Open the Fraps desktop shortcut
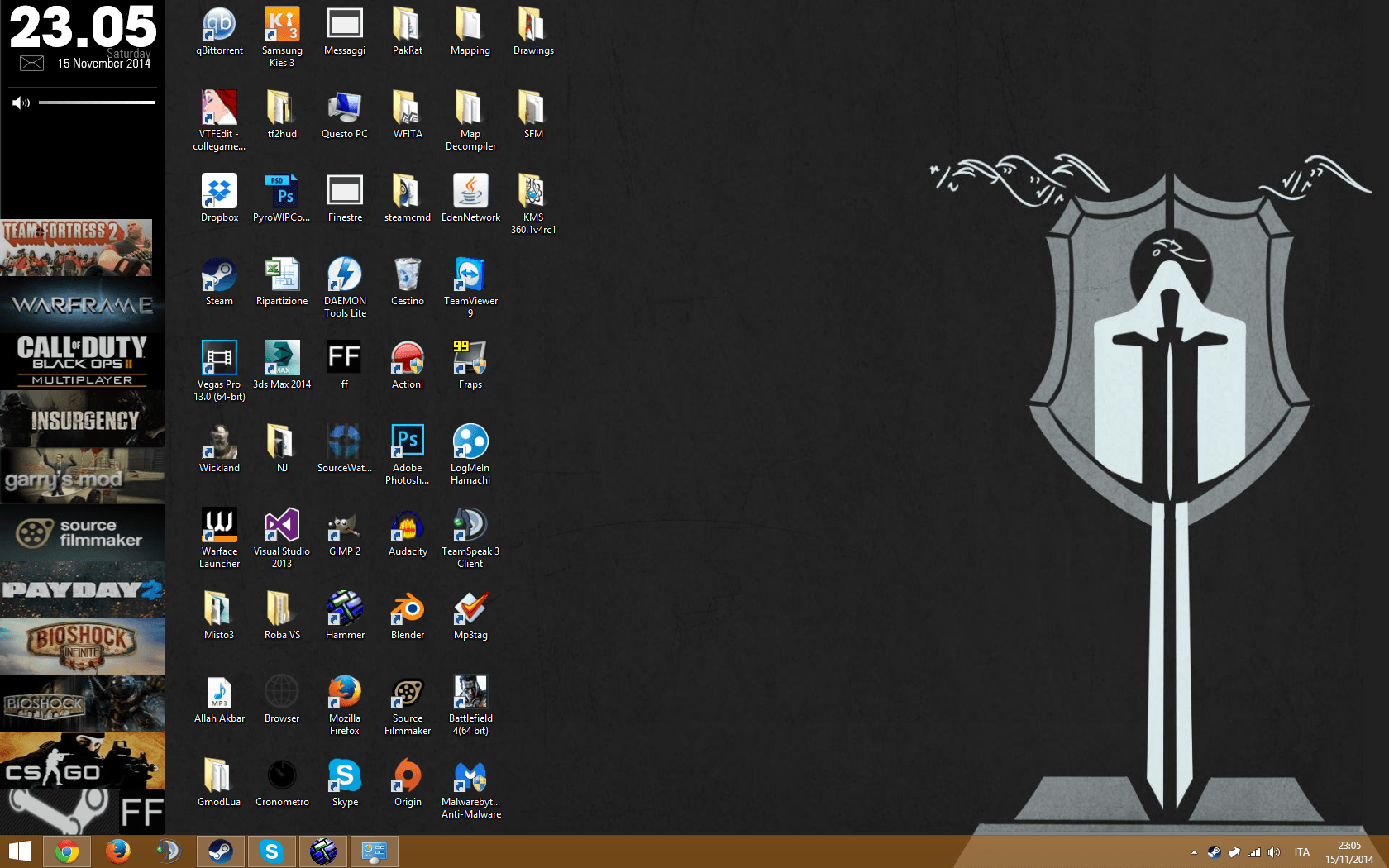This screenshot has height=868, width=1389. tap(470, 360)
